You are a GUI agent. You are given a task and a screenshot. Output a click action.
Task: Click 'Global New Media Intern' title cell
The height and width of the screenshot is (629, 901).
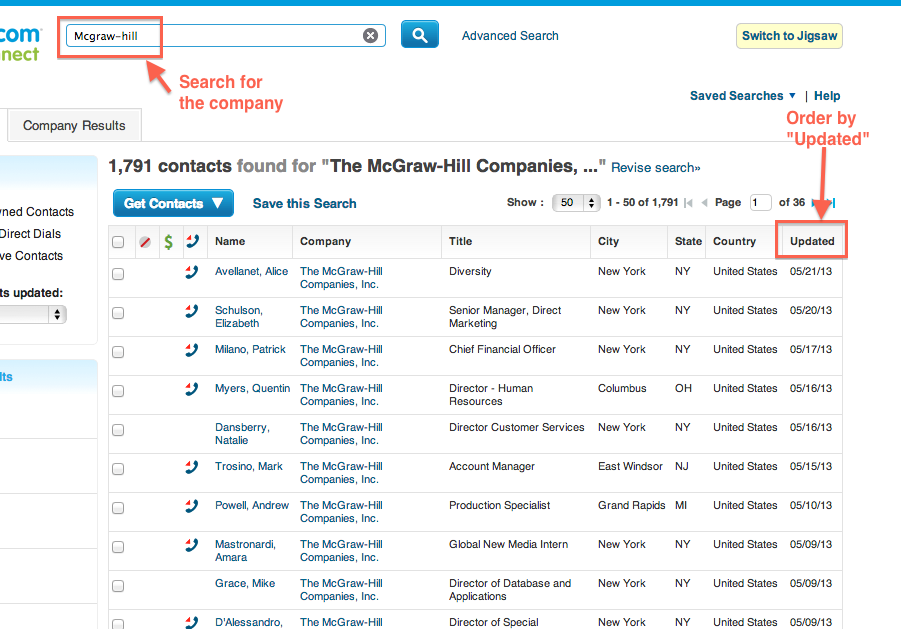click(x=509, y=544)
